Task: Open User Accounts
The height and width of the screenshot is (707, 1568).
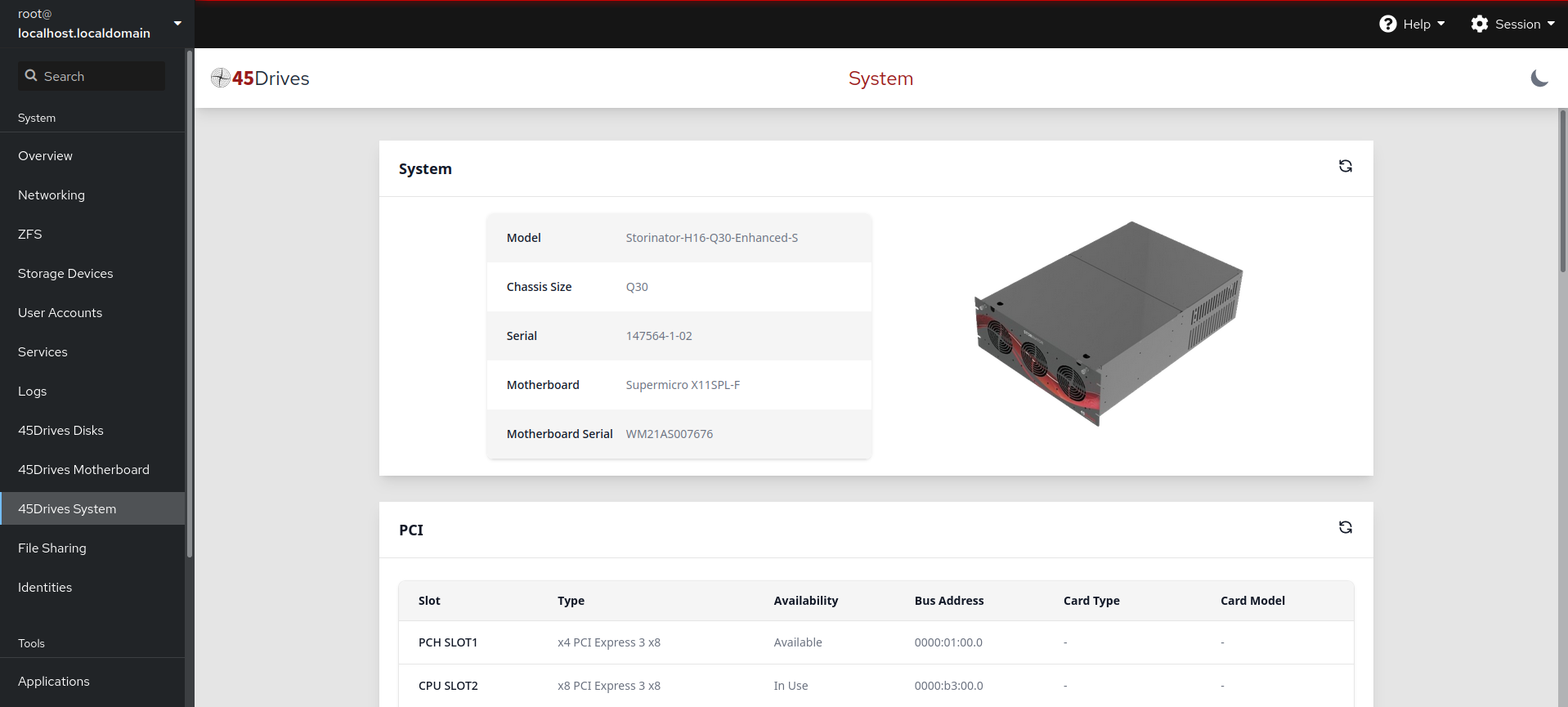Action: [x=92, y=313]
